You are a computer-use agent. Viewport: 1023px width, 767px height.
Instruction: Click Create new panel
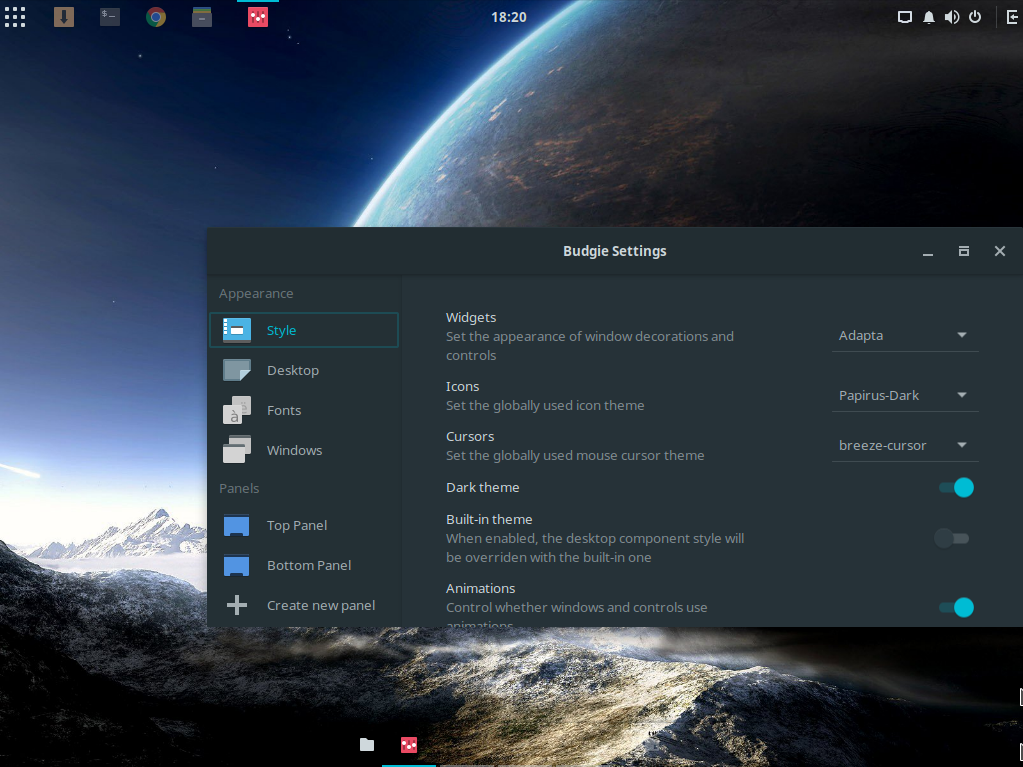tap(303, 605)
